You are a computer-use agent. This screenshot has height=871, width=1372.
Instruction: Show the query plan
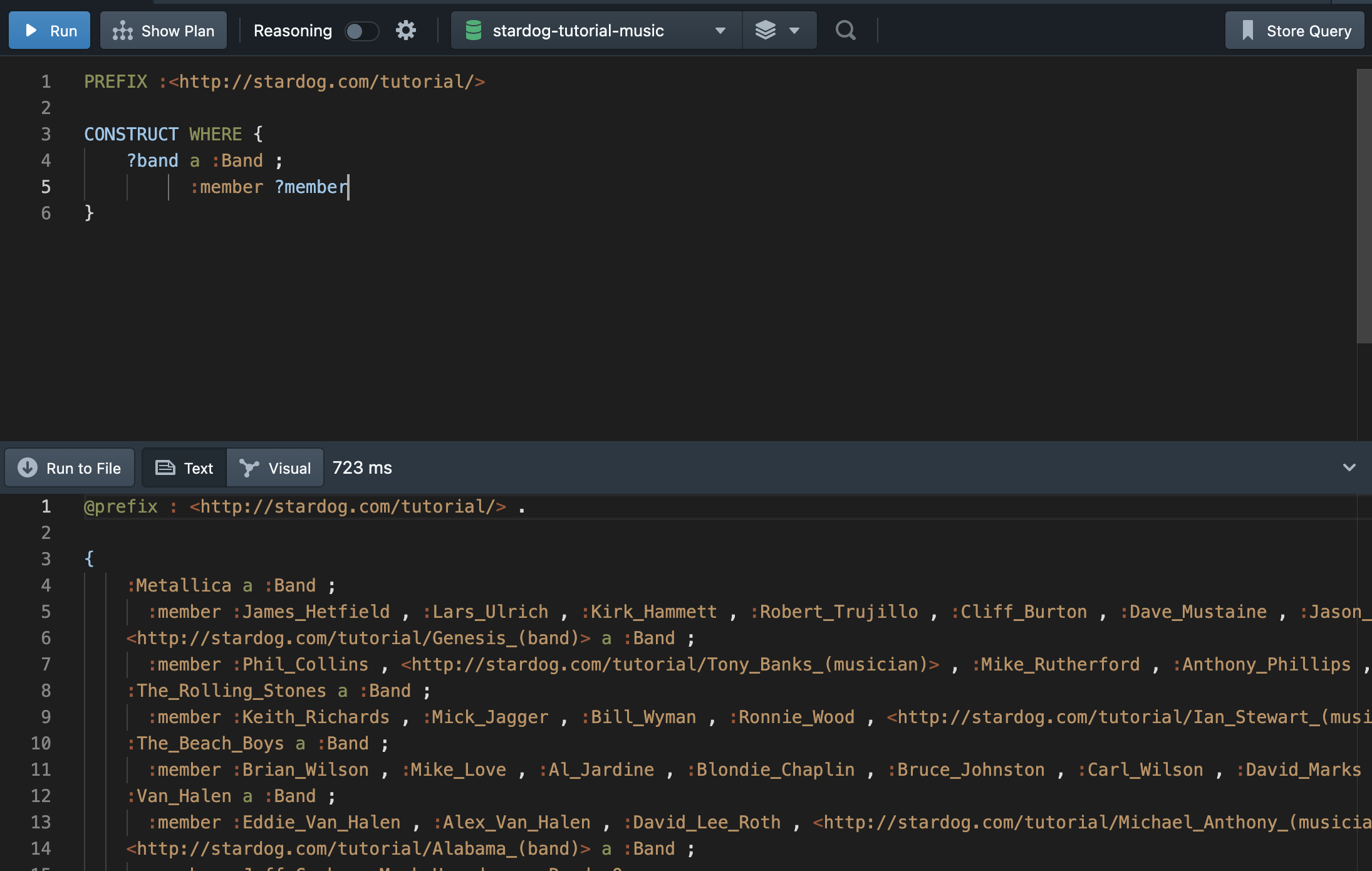click(x=164, y=30)
